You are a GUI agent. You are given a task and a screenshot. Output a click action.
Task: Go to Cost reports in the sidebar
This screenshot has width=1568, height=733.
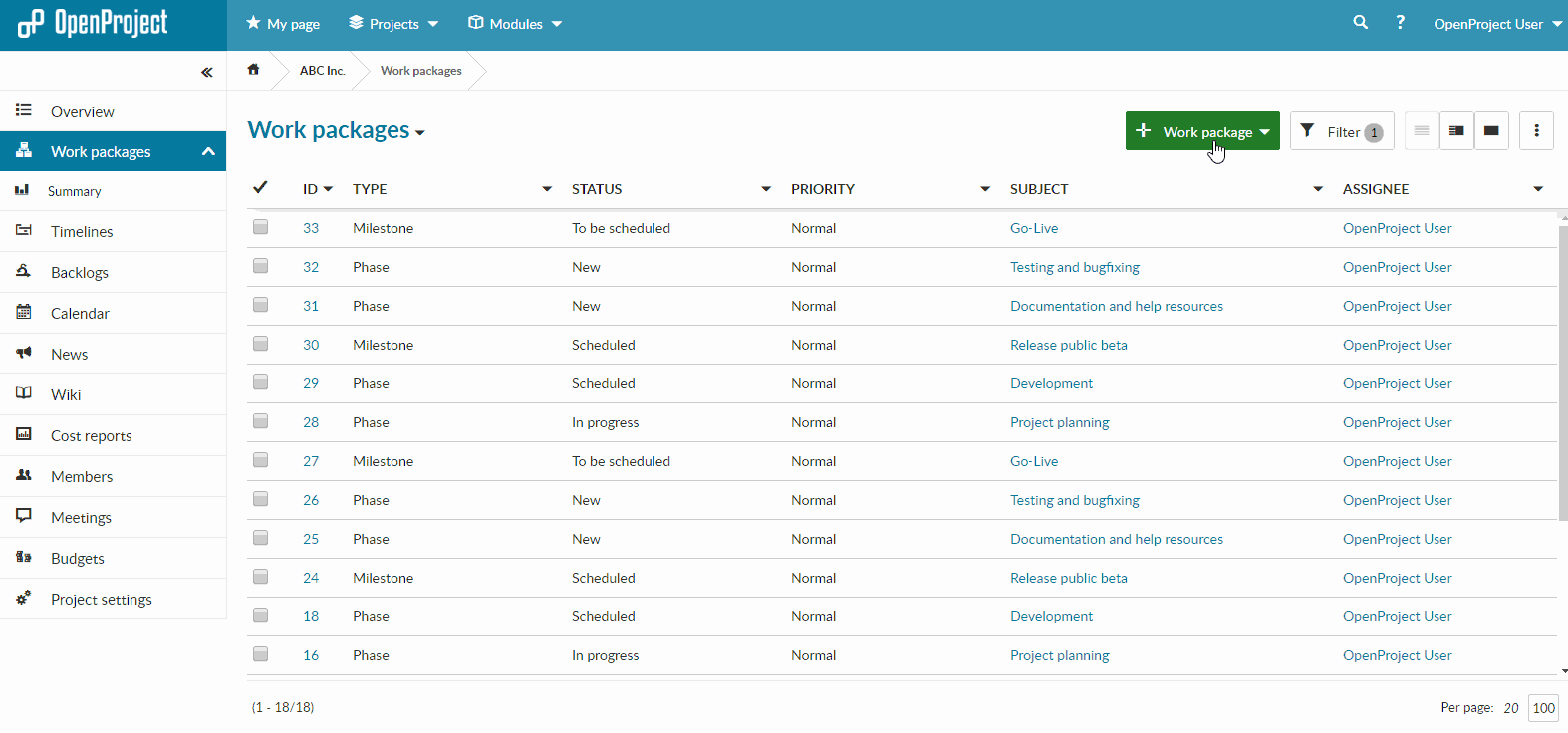click(x=91, y=436)
